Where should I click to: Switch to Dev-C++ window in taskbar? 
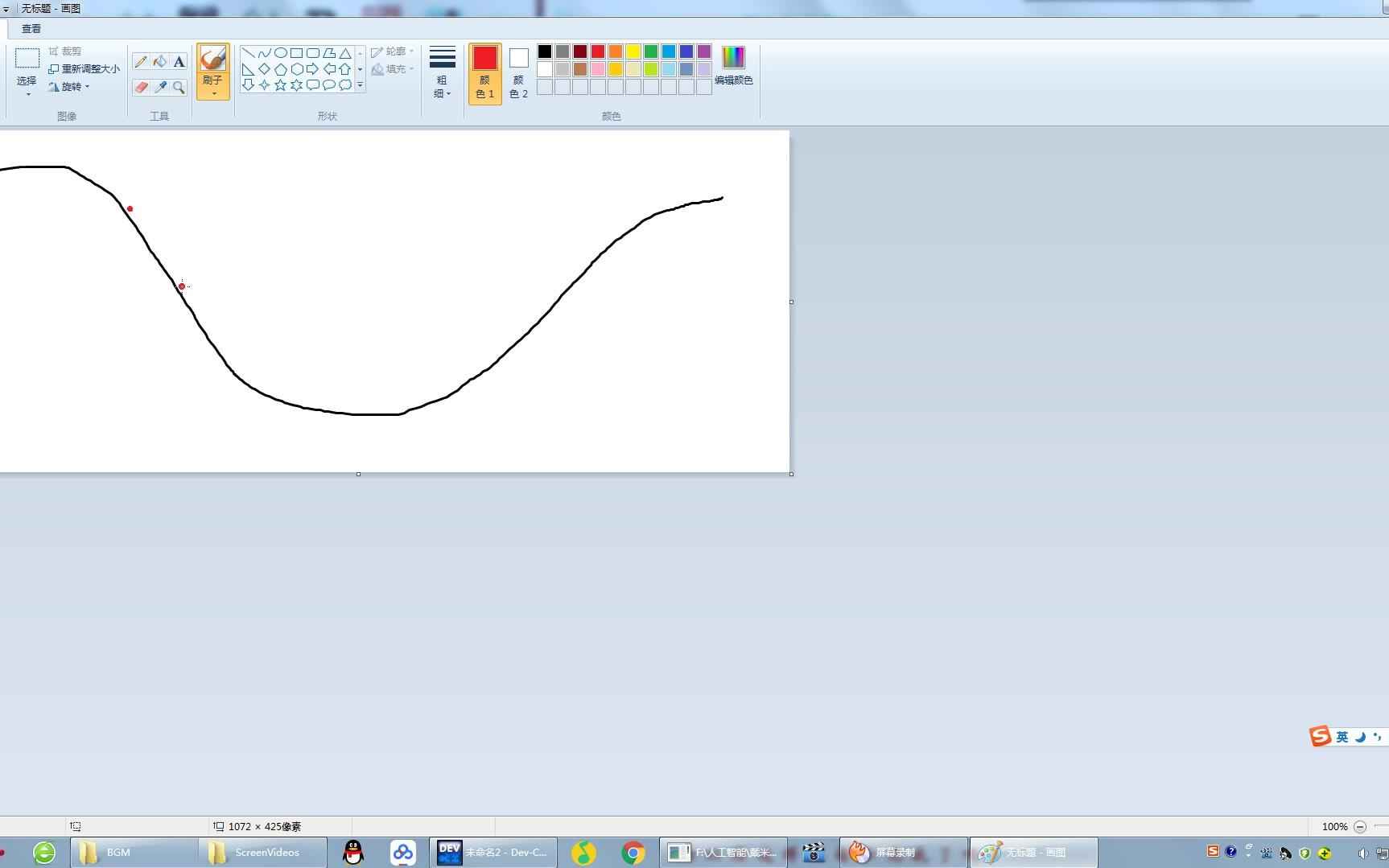[x=493, y=853]
